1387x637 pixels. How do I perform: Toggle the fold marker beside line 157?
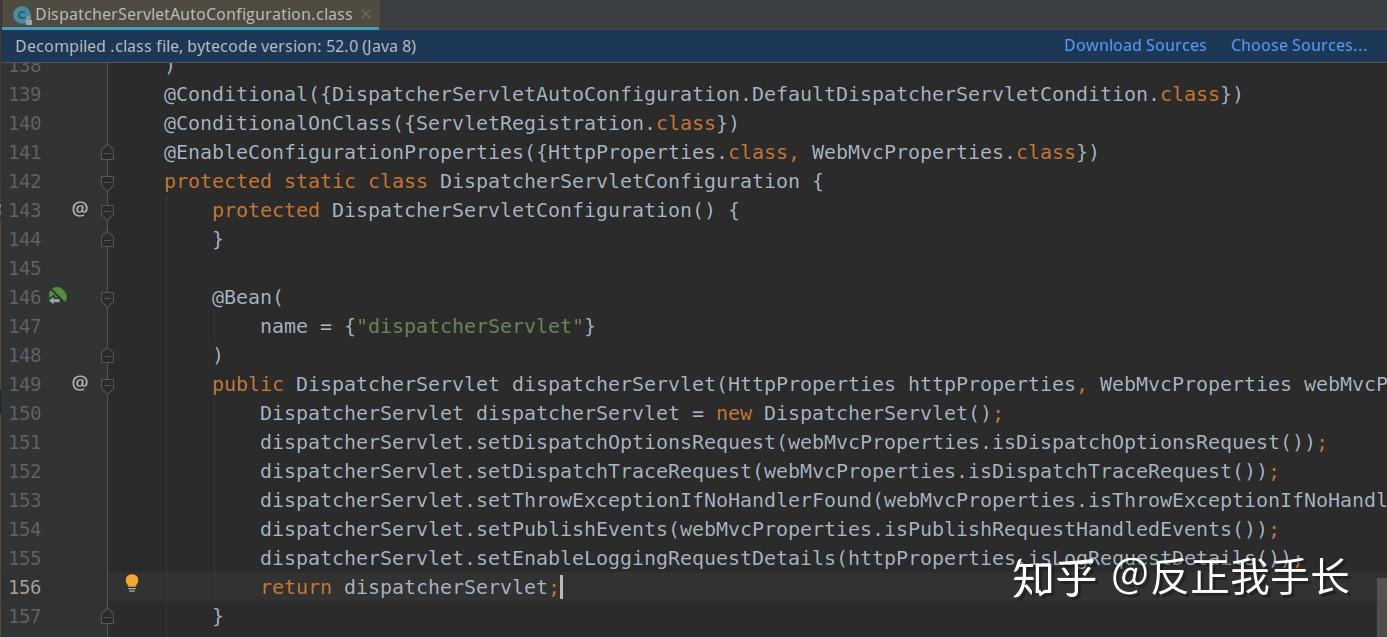click(x=107, y=616)
